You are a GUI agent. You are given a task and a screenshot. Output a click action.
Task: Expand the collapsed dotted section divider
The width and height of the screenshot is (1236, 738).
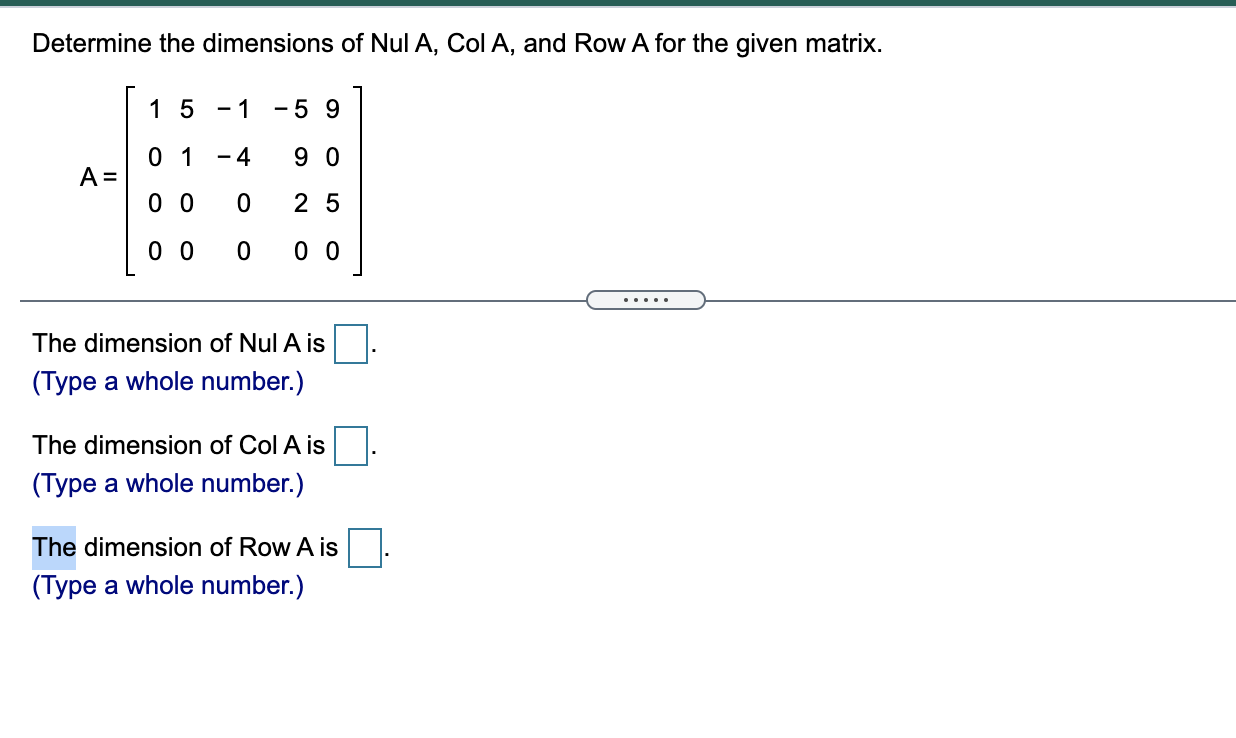pos(646,299)
